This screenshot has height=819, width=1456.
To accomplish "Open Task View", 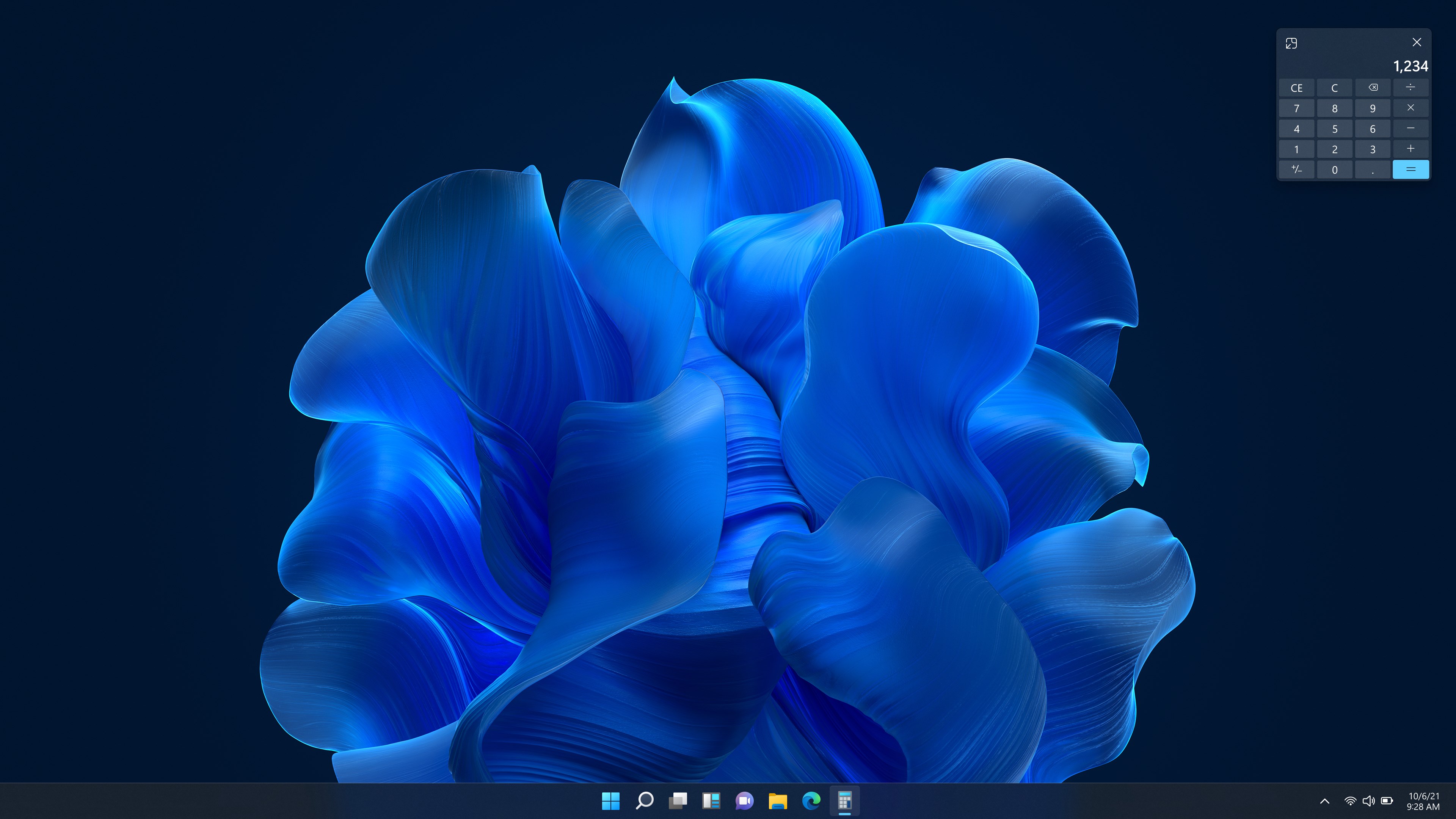I will pos(678,801).
